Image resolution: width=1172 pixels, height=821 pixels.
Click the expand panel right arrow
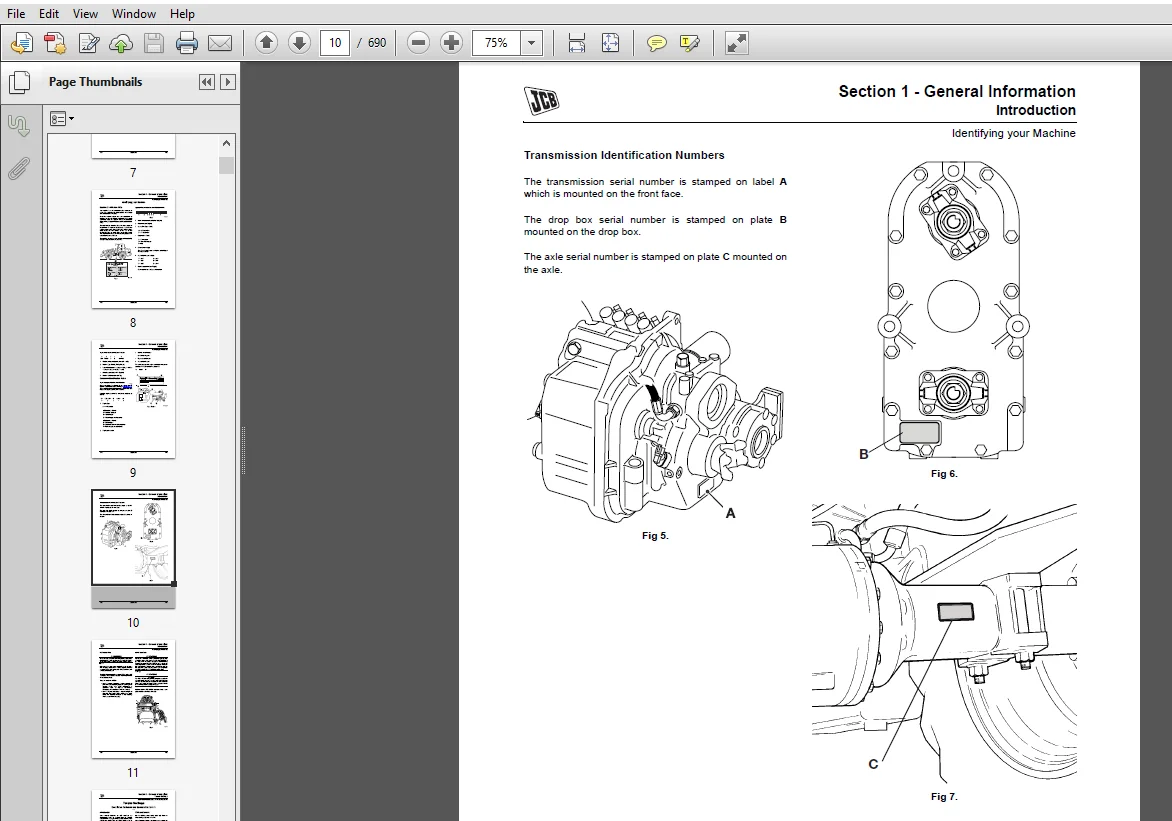coord(228,82)
